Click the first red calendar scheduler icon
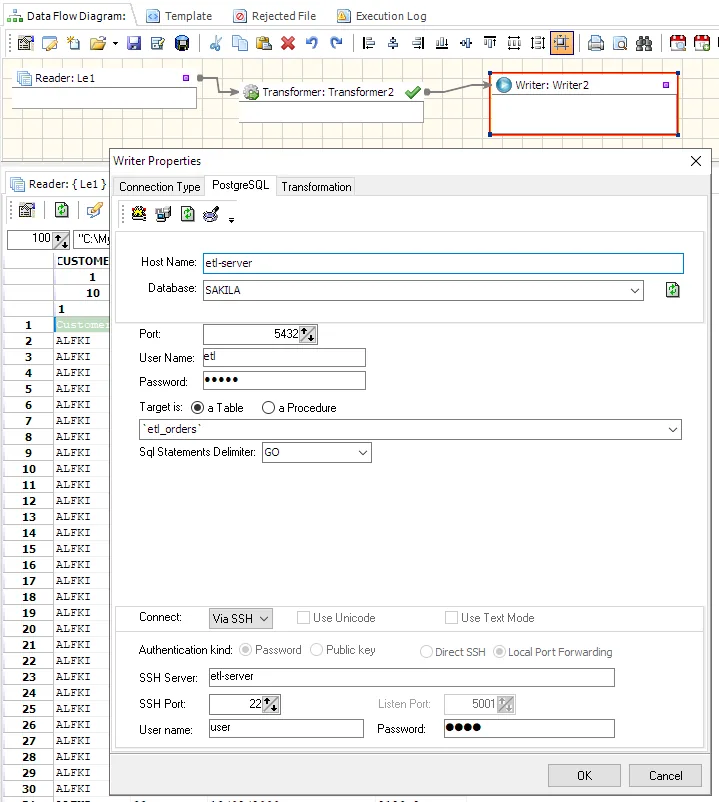This screenshot has width=719, height=802. click(x=678, y=43)
